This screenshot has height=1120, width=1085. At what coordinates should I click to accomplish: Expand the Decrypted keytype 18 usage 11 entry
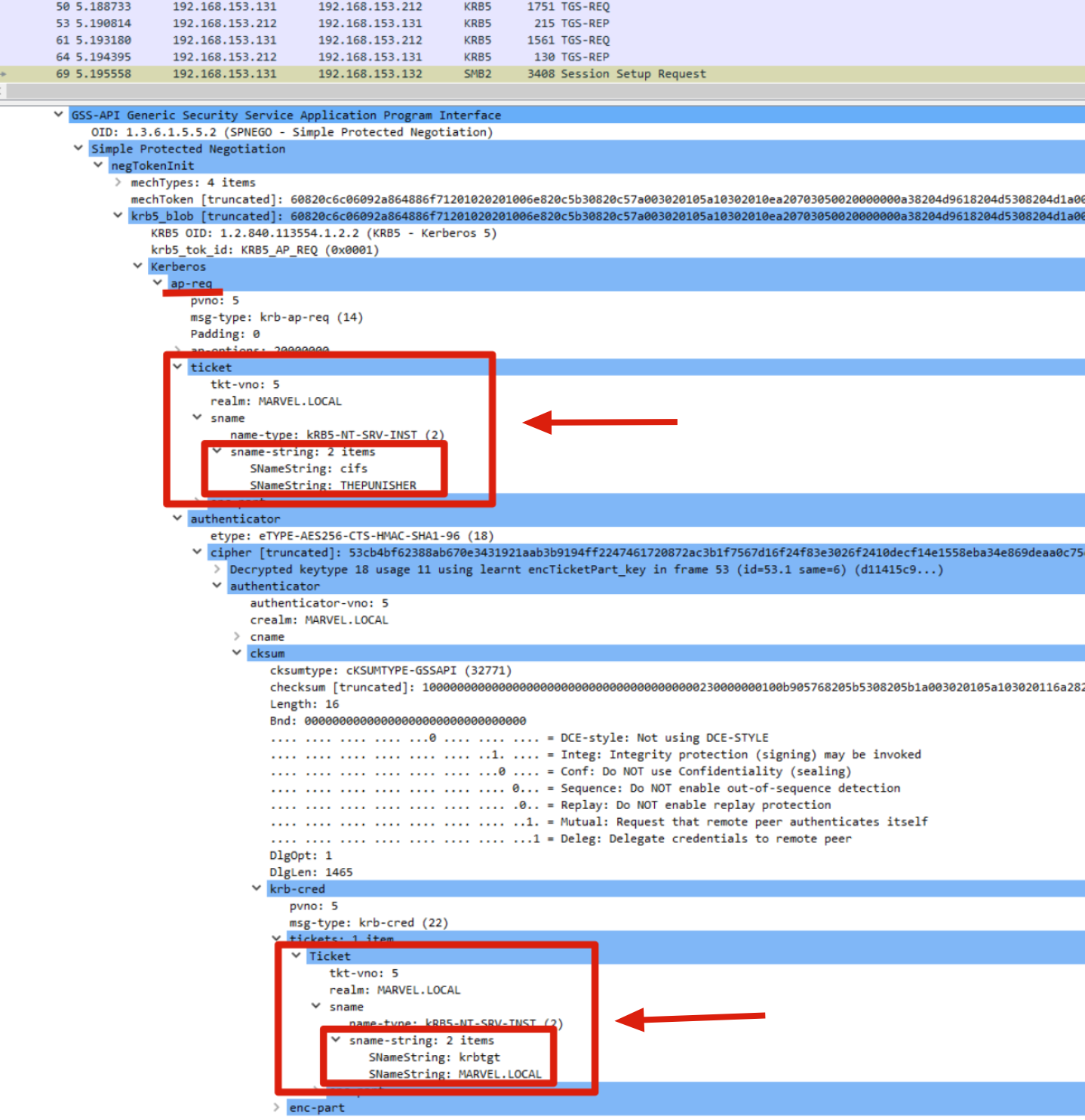click(x=217, y=569)
